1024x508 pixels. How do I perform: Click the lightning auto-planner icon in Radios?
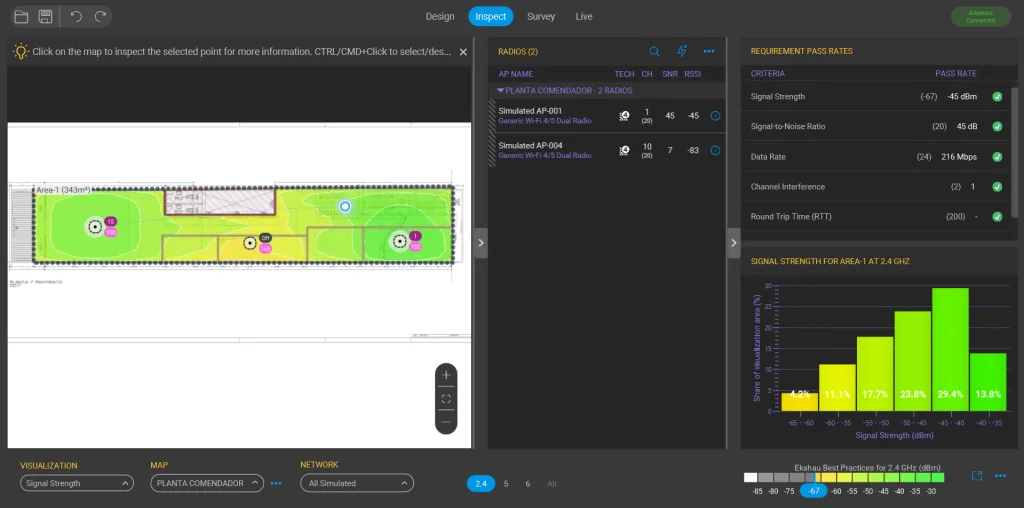682,52
